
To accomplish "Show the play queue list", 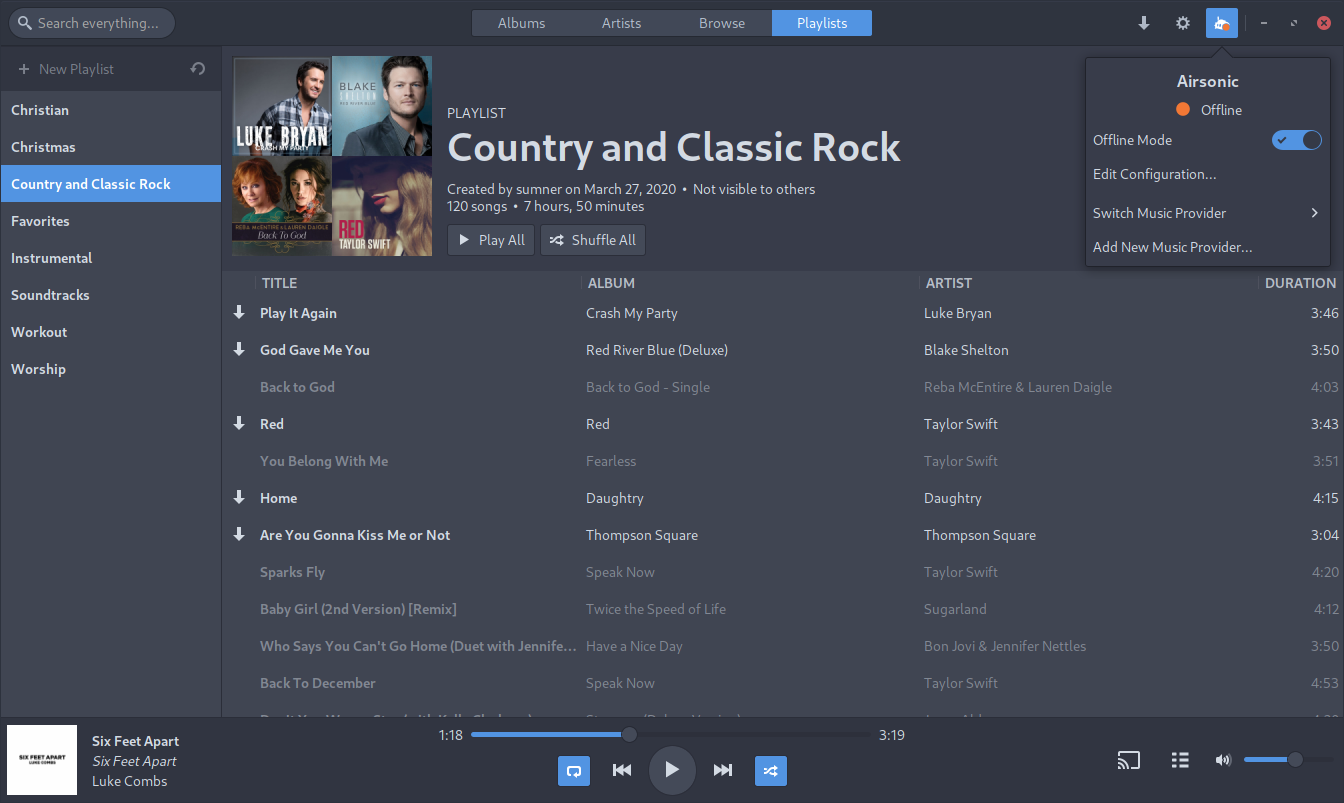I will pos(1180,760).
